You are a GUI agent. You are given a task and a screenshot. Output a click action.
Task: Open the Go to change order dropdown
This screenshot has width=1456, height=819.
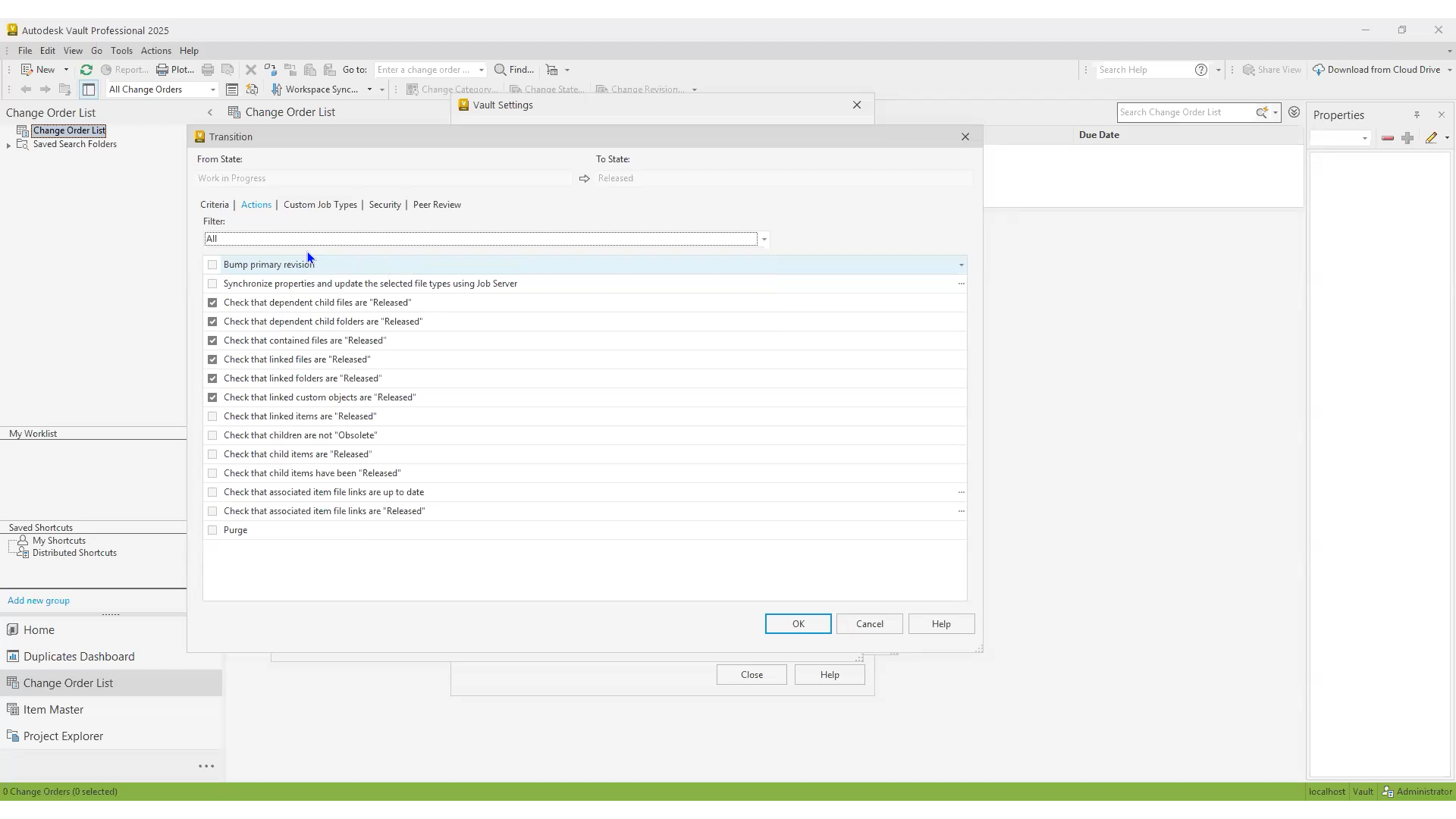click(x=481, y=70)
